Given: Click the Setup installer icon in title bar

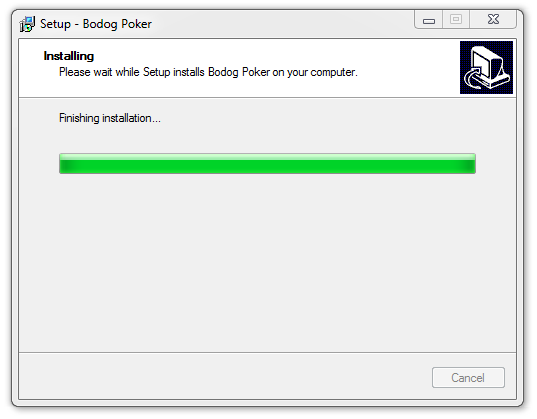Looking at the screenshot, I should point(27,24).
